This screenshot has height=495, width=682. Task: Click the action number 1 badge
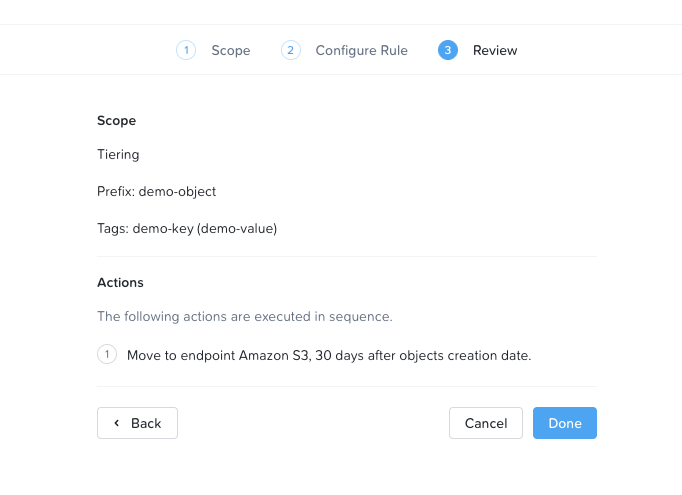(x=107, y=355)
